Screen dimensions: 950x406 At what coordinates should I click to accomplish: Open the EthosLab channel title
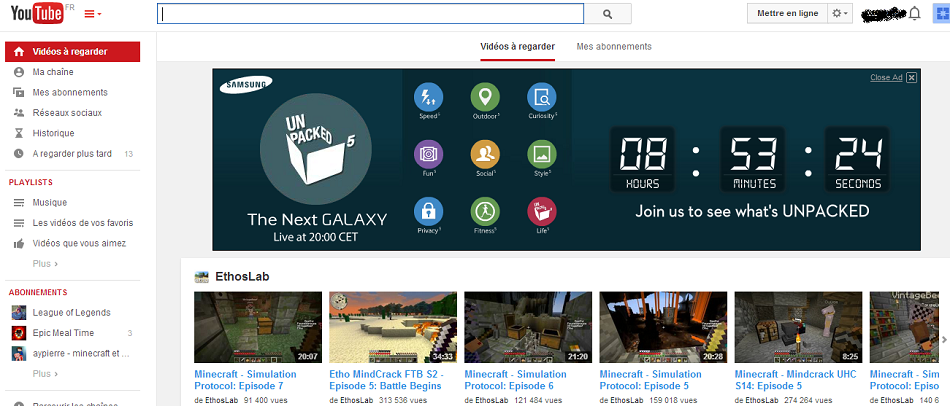242,277
